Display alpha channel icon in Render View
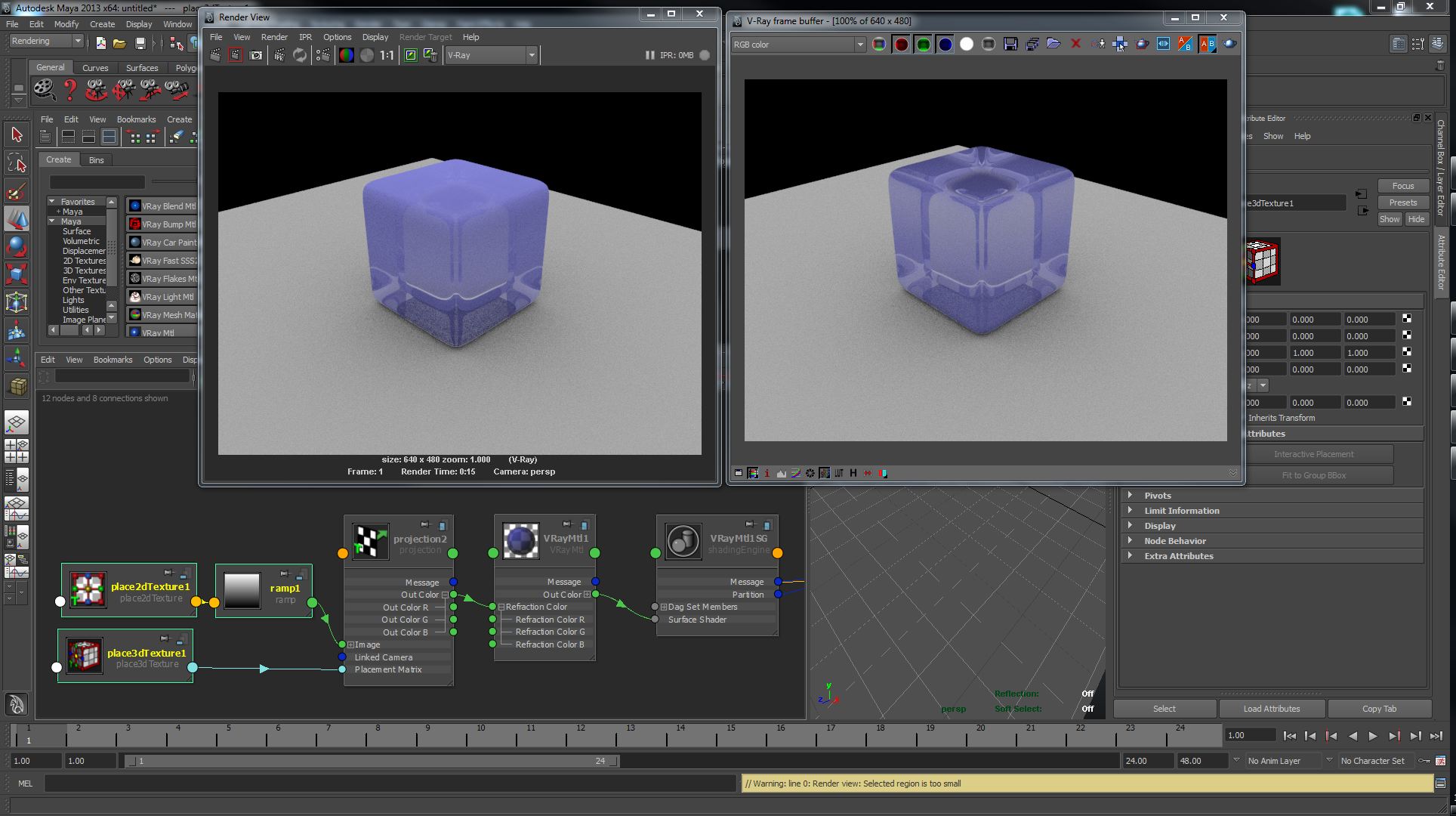1456x816 pixels. (367, 55)
